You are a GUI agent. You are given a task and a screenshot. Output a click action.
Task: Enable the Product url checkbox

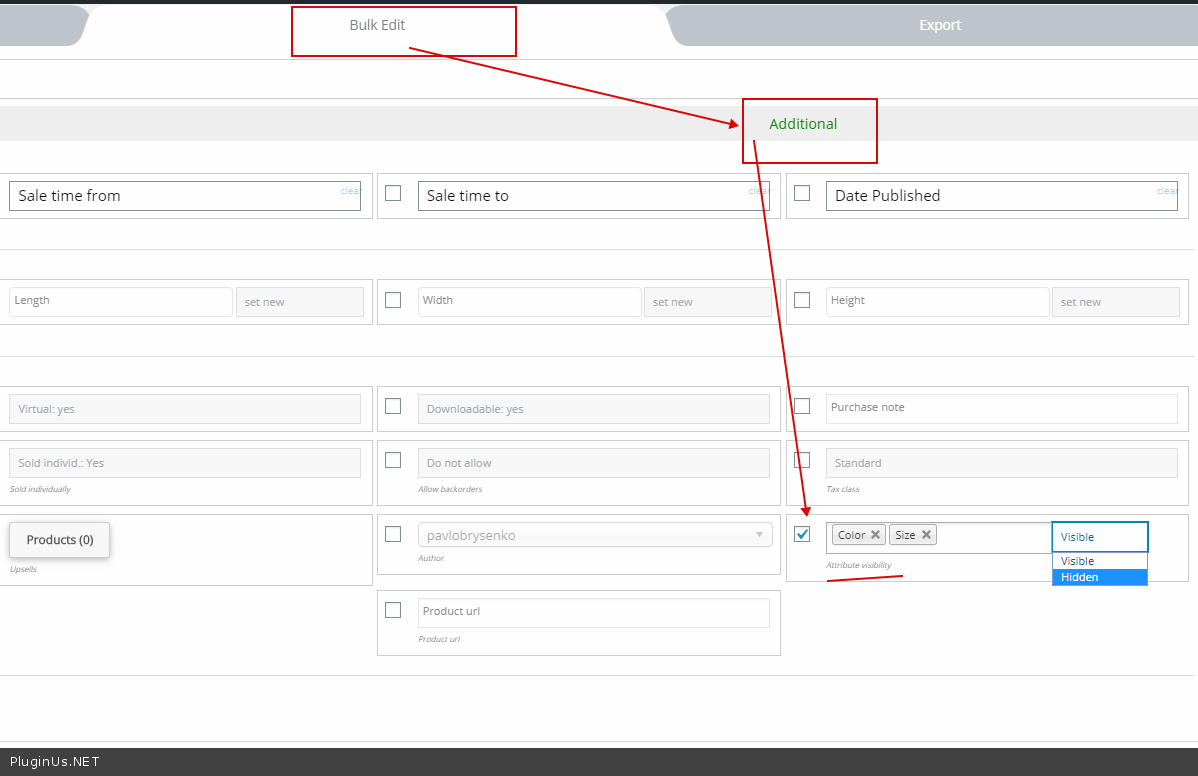(x=393, y=610)
